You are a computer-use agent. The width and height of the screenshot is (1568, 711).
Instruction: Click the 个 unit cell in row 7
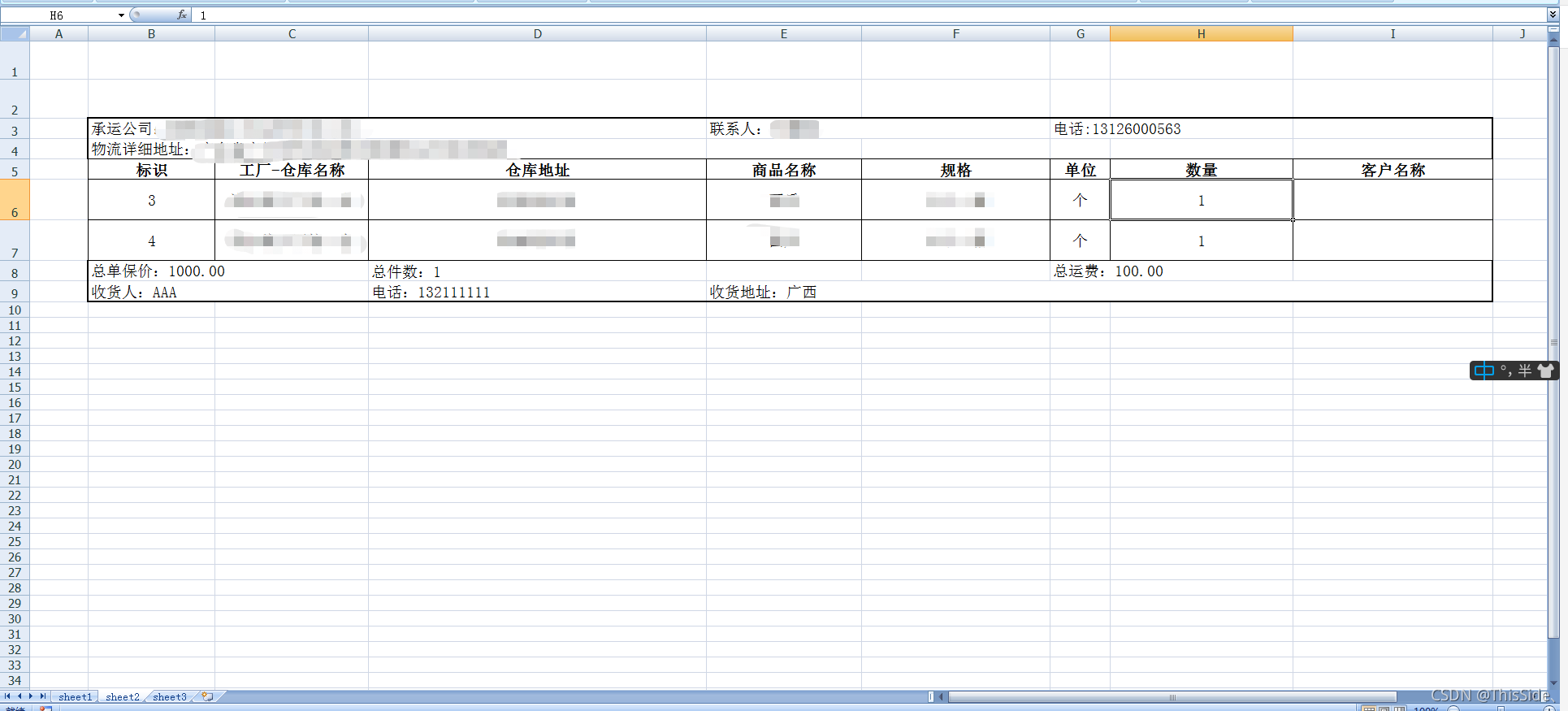coord(1080,241)
